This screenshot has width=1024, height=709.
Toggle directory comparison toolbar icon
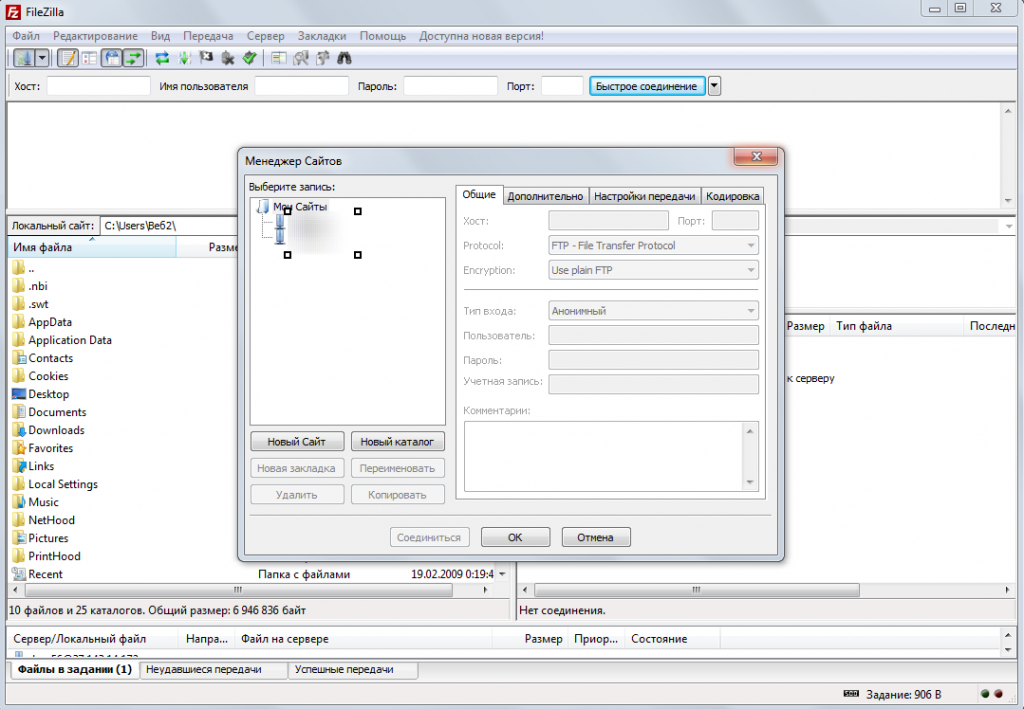click(301, 58)
